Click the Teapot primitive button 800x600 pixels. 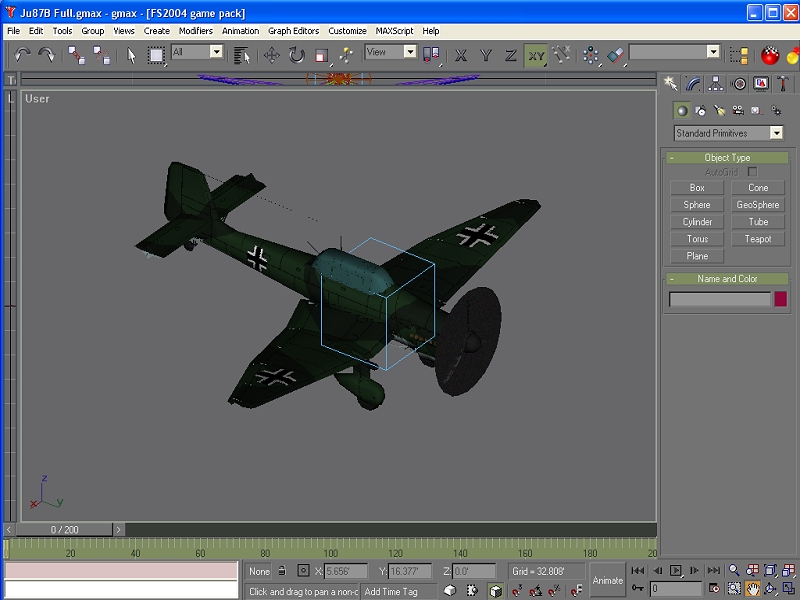click(757, 239)
